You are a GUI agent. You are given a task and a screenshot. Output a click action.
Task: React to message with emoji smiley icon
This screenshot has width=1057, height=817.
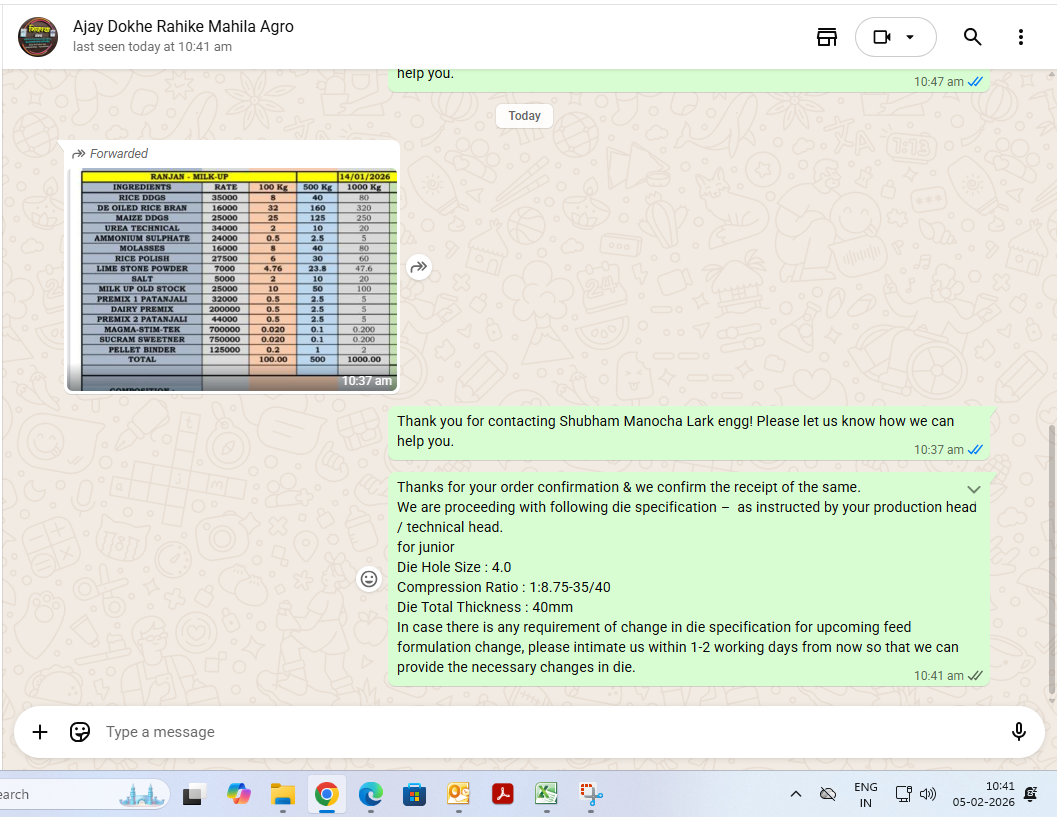[369, 579]
